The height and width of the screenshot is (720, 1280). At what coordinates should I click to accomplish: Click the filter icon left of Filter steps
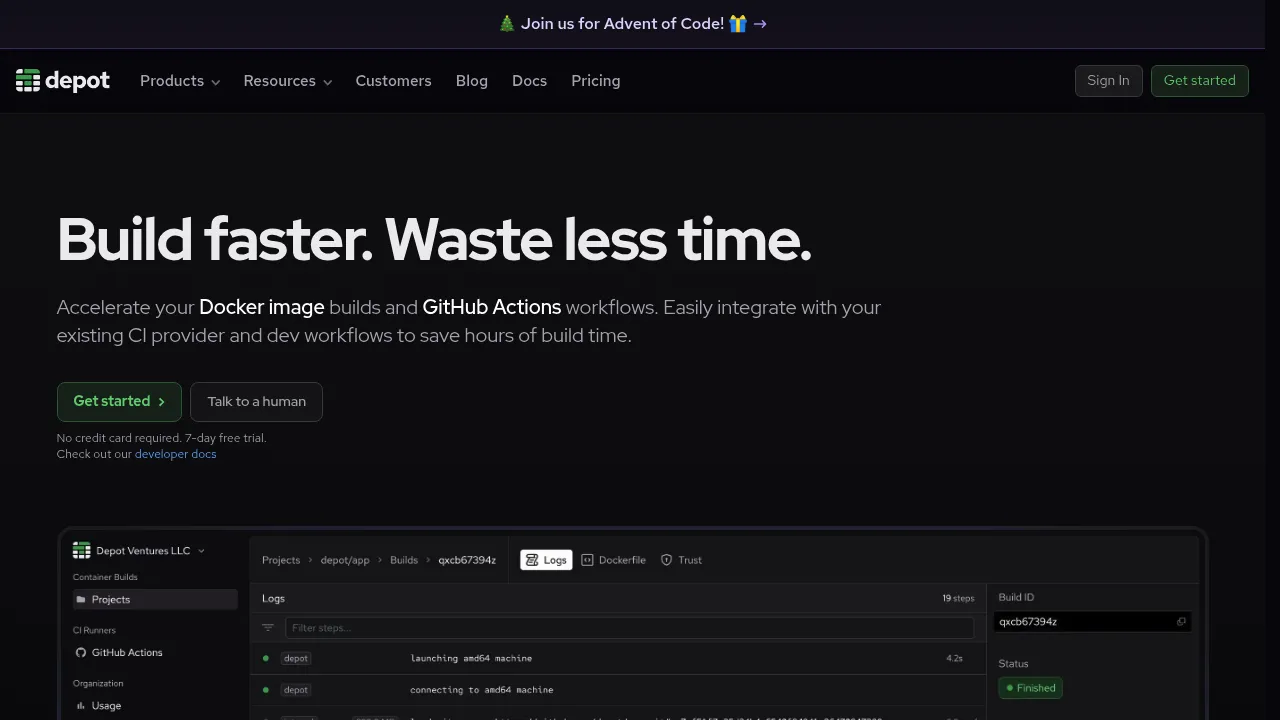pyautogui.click(x=268, y=628)
